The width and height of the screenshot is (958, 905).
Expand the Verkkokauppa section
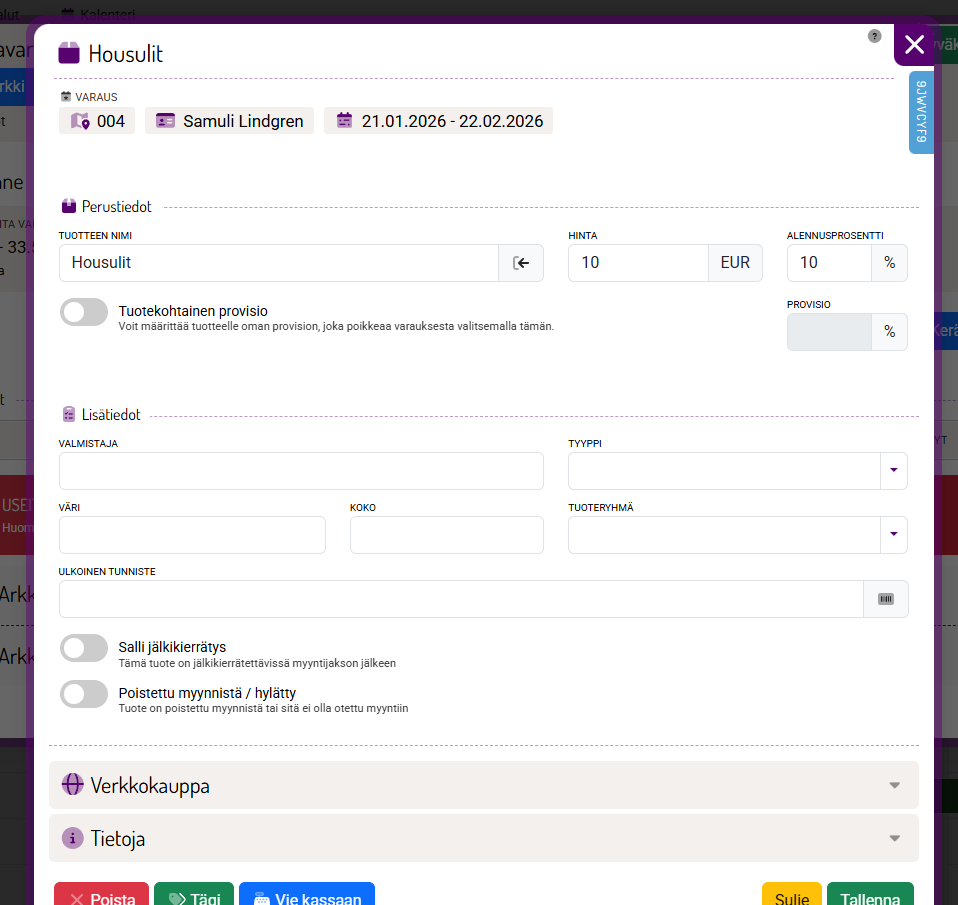click(x=484, y=785)
